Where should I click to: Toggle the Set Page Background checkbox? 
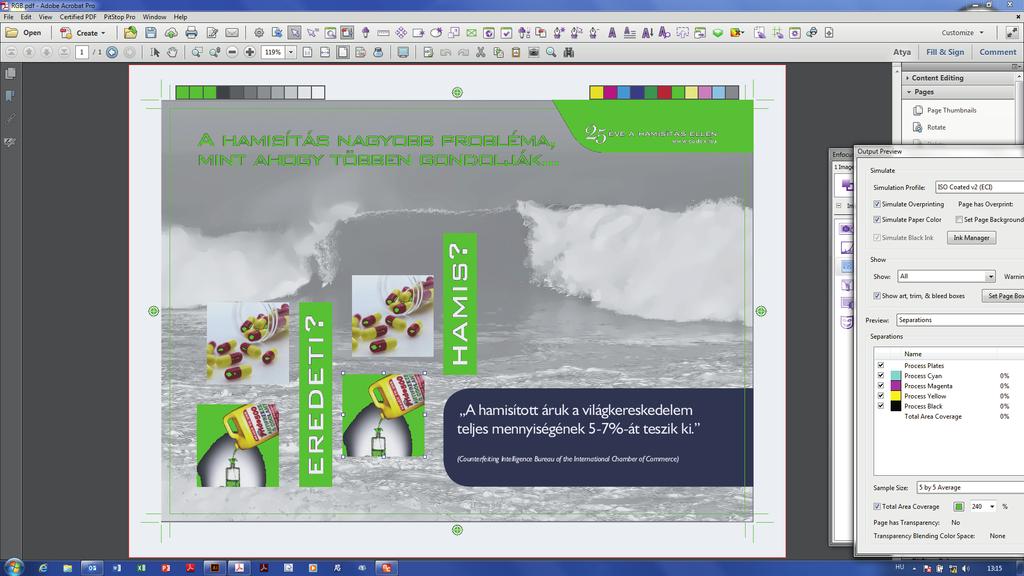click(x=959, y=220)
